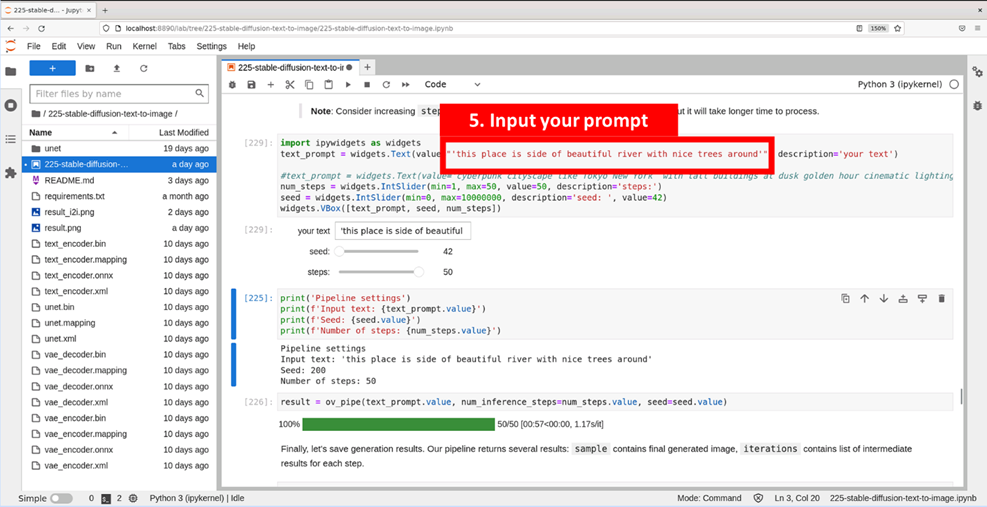
Task: Insert a cell below the active cell
Action: click(x=923, y=299)
